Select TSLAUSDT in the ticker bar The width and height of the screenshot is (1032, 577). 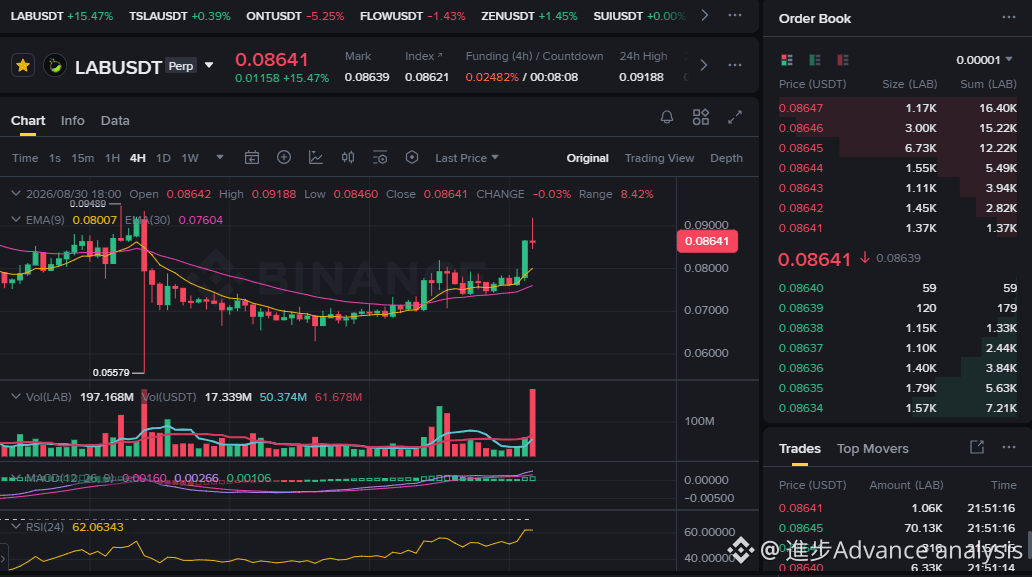tap(180, 16)
